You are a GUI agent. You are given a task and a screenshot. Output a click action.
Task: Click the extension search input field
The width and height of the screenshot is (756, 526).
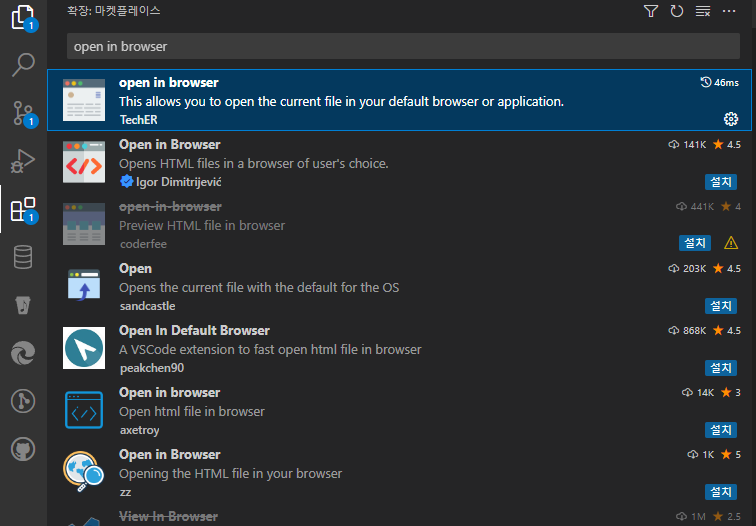click(x=403, y=46)
